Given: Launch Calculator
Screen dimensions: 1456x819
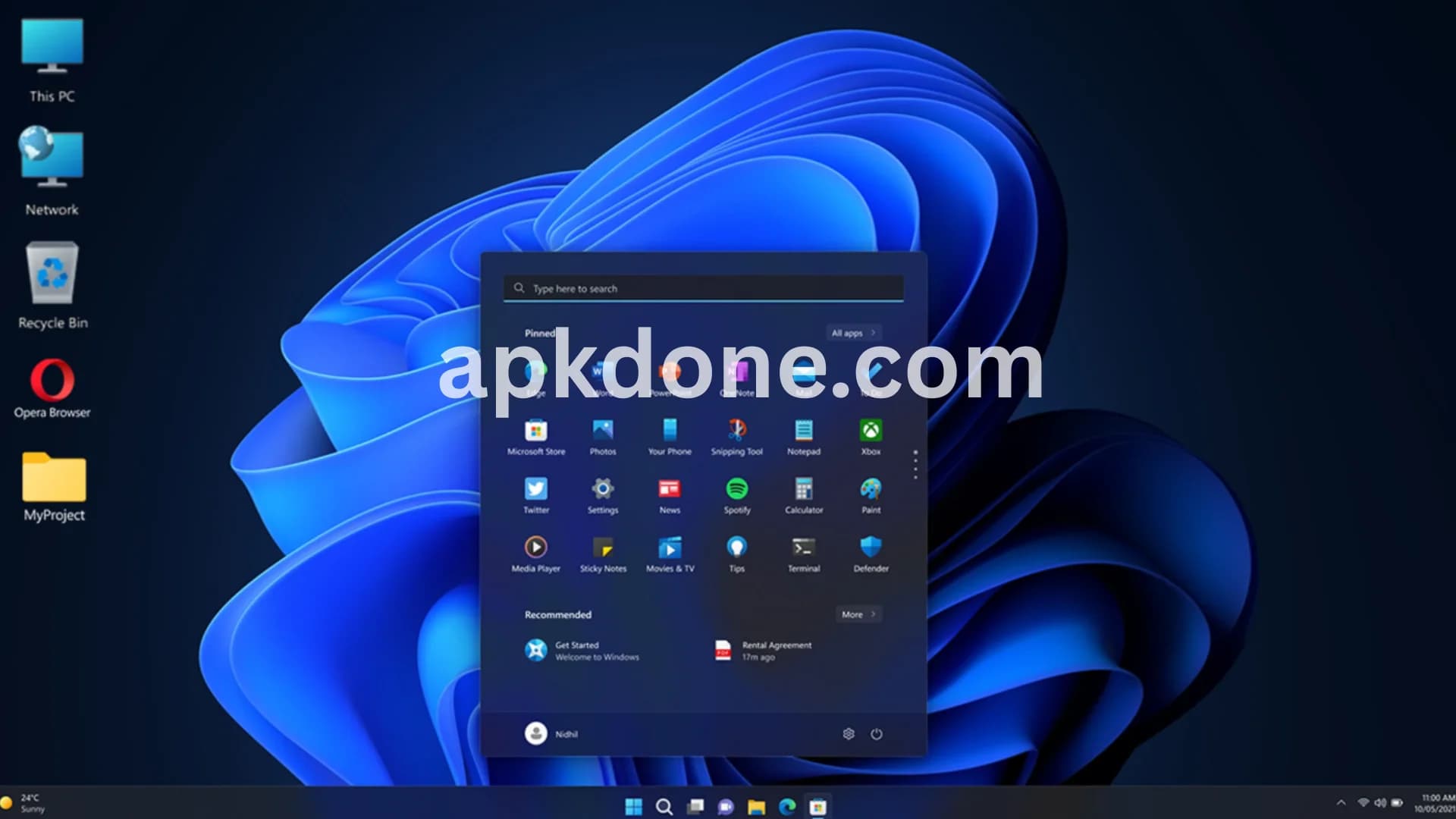Looking at the screenshot, I should [804, 496].
